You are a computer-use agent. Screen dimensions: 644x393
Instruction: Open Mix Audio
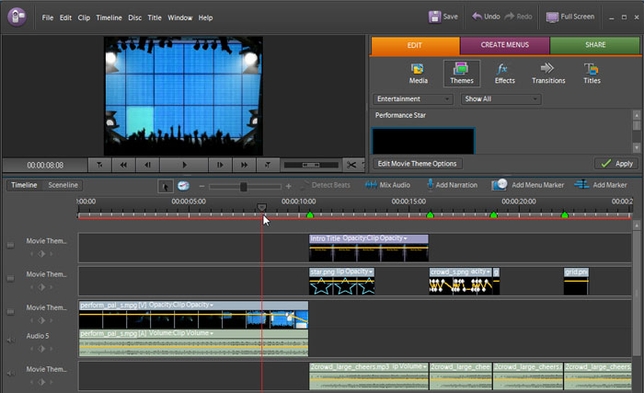388,185
